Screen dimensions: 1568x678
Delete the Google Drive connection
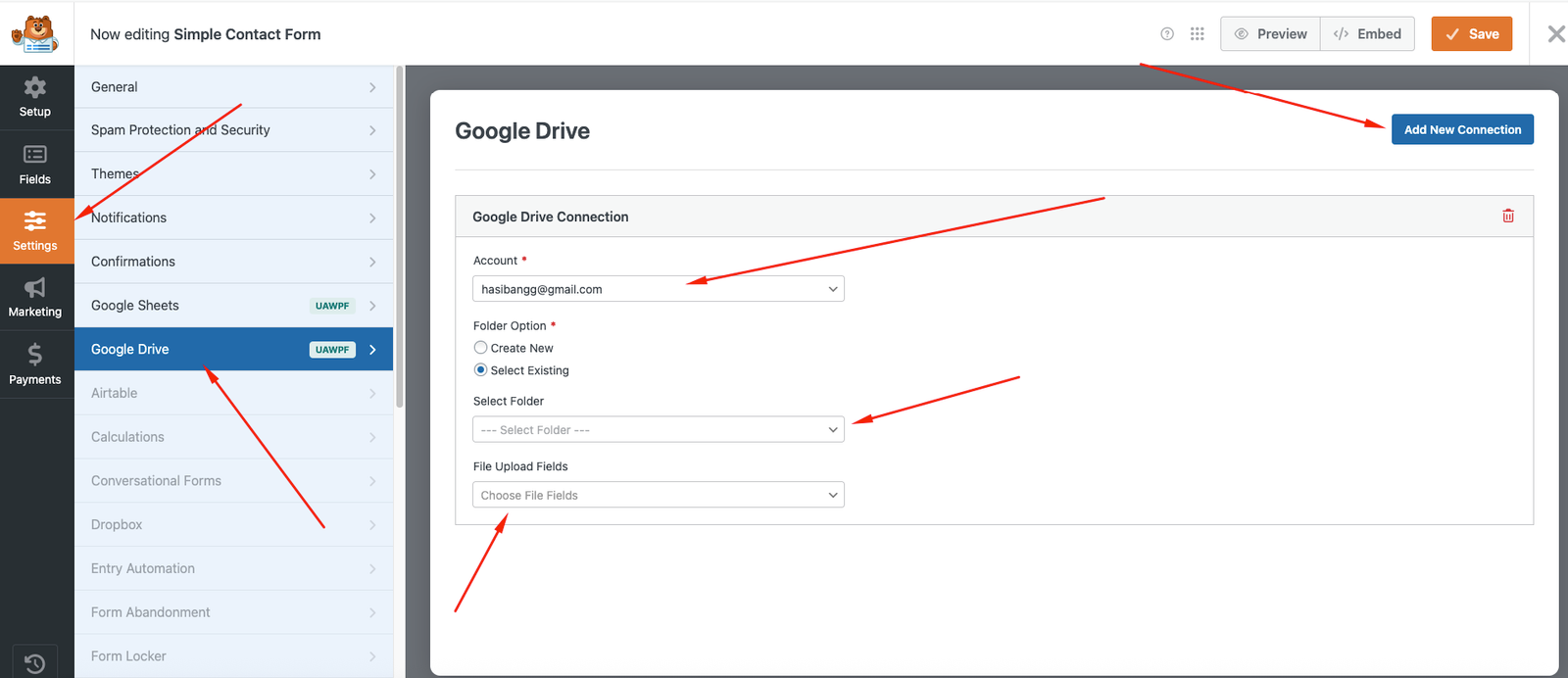pyautogui.click(x=1507, y=217)
